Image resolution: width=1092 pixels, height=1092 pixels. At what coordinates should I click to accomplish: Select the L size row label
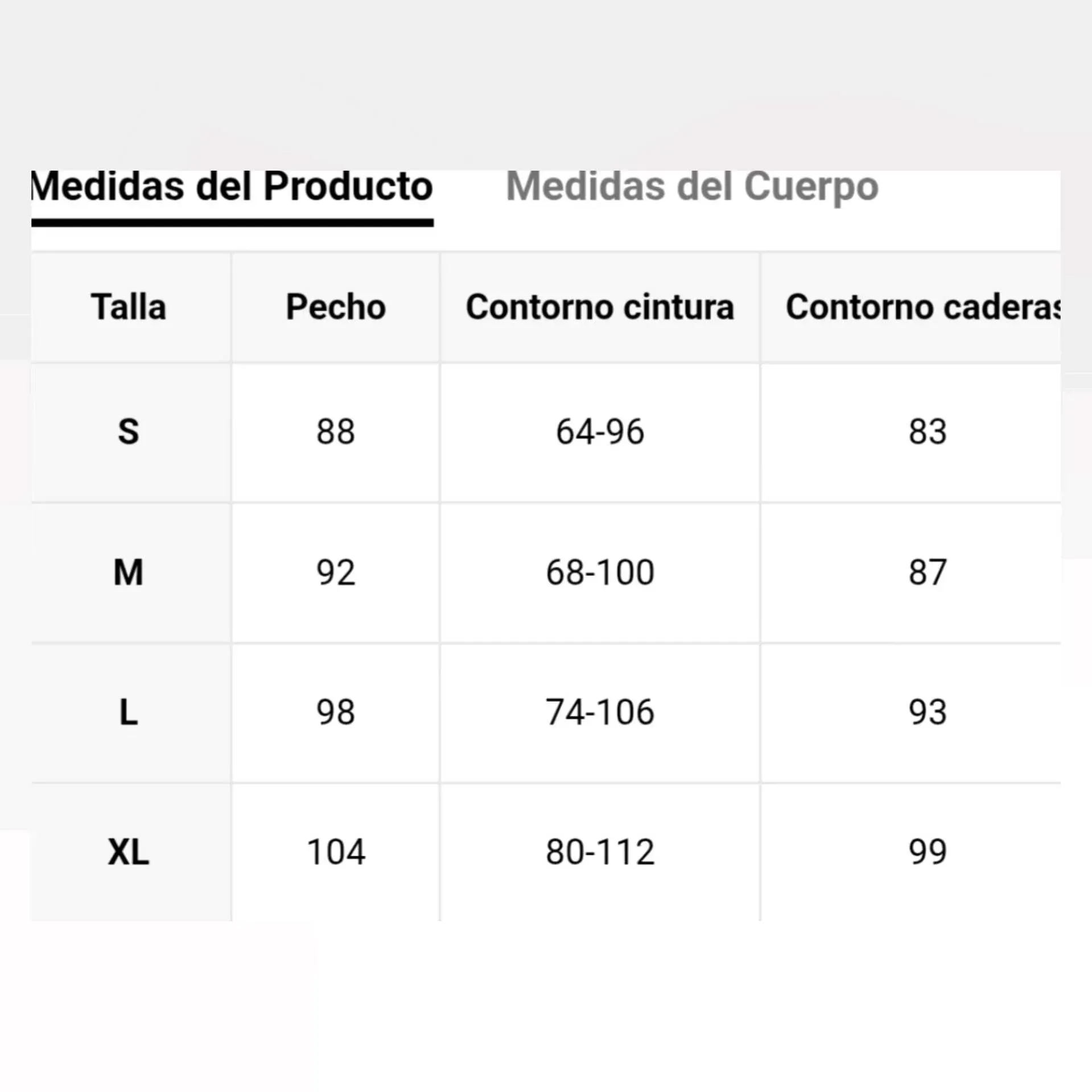(129, 712)
